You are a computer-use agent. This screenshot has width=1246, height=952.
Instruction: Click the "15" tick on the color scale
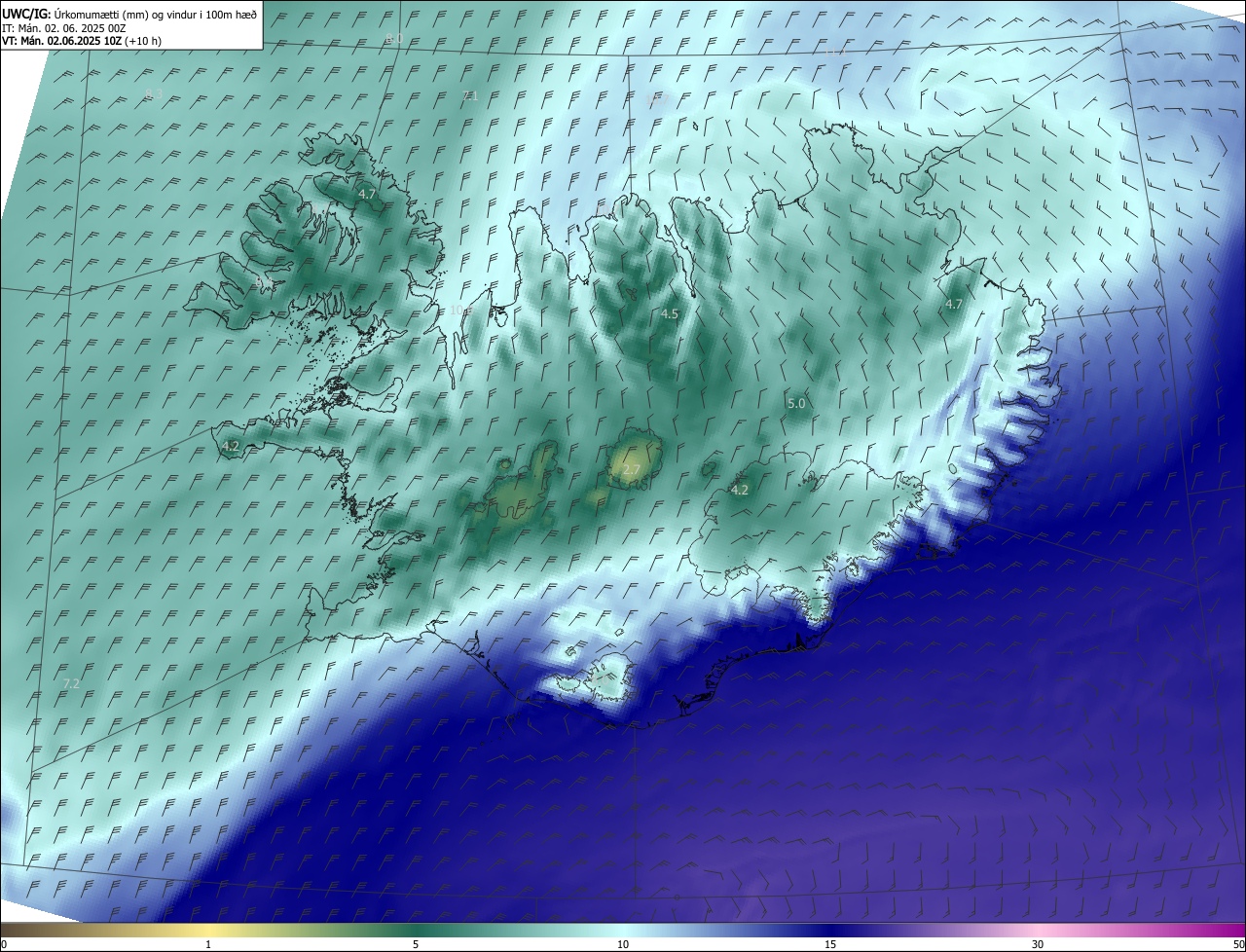click(830, 944)
